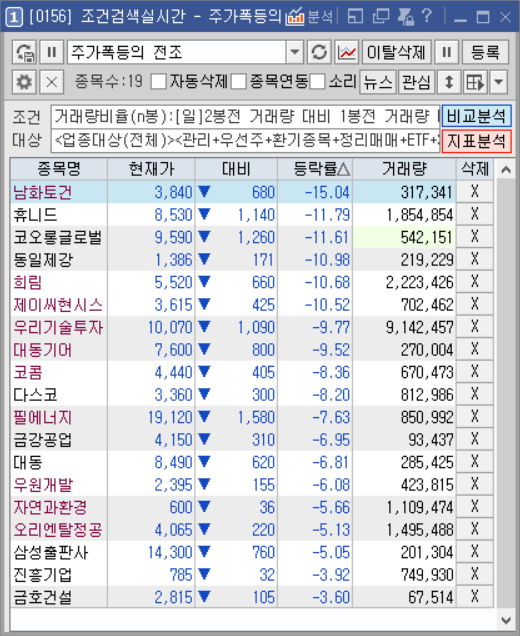This screenshot has height=636, width=520.
Task: Delete 우리기술투자 row with X
Action: point(475,327)
